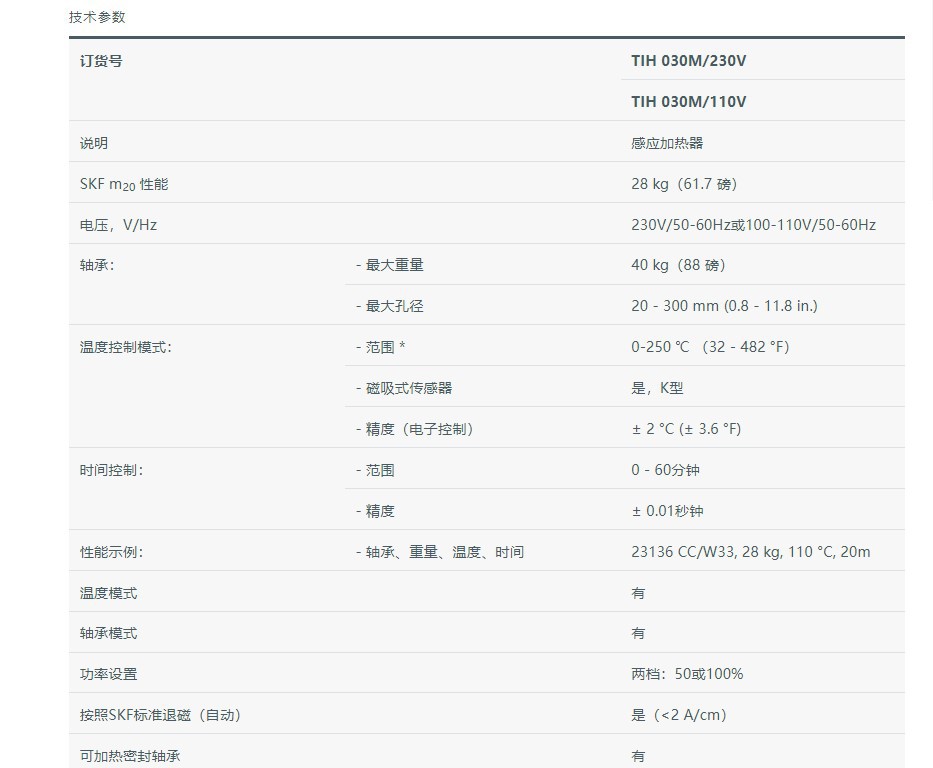This screenshot has height=768, width=933.
Task: Click the ± 0.01秒钟 value
Action: (x=667, y=511)
